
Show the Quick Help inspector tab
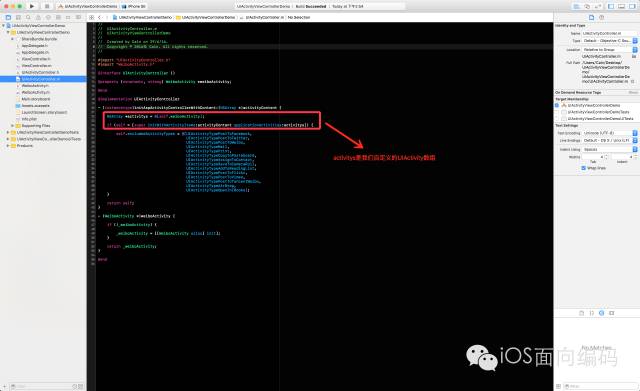601,18
